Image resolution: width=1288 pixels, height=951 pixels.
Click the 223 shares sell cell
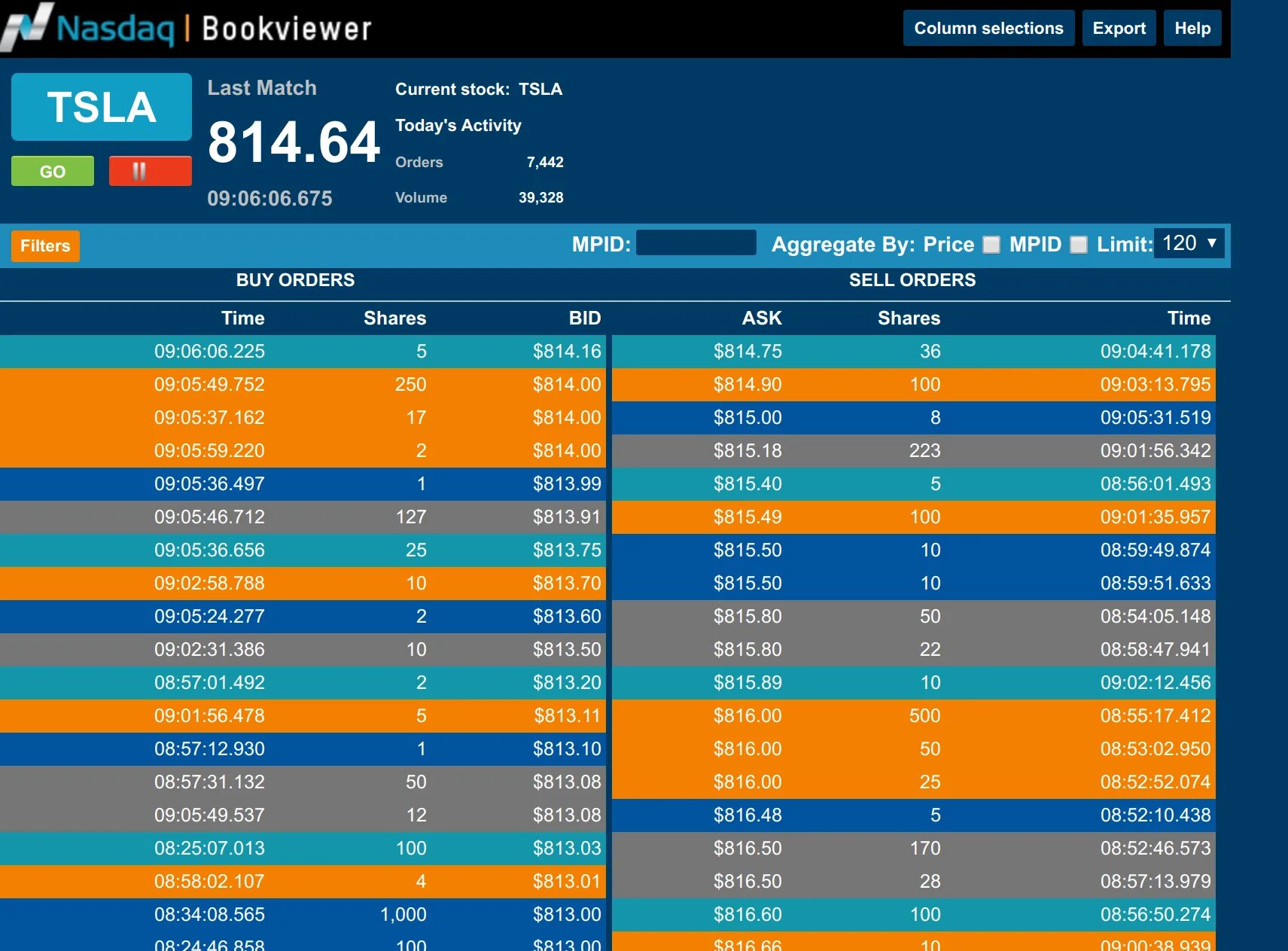[924, 450]
